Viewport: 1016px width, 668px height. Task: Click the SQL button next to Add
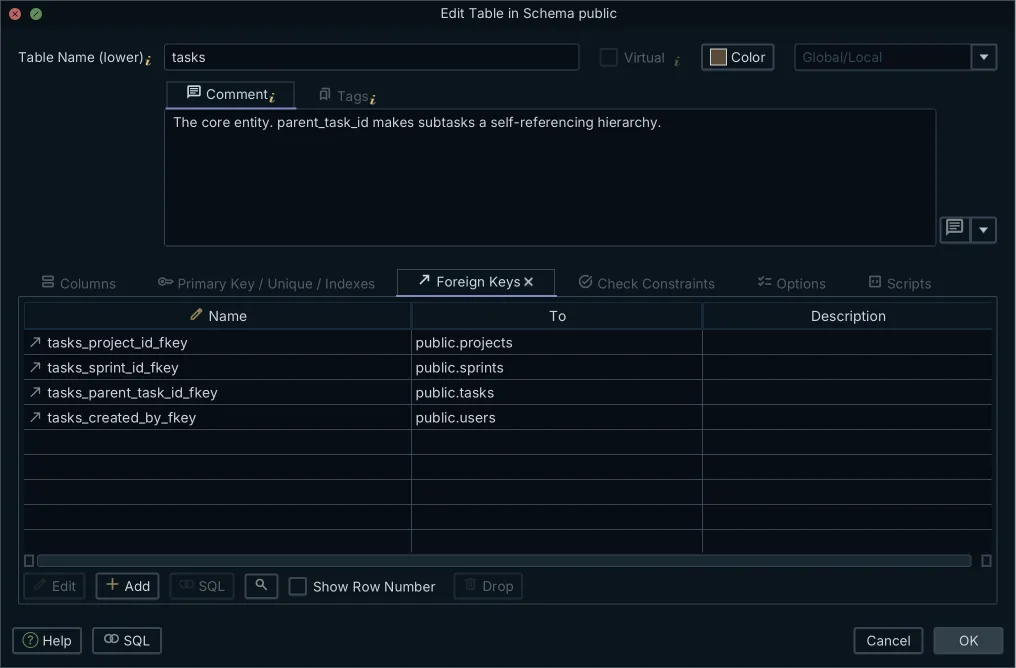(x=202, y=586)
